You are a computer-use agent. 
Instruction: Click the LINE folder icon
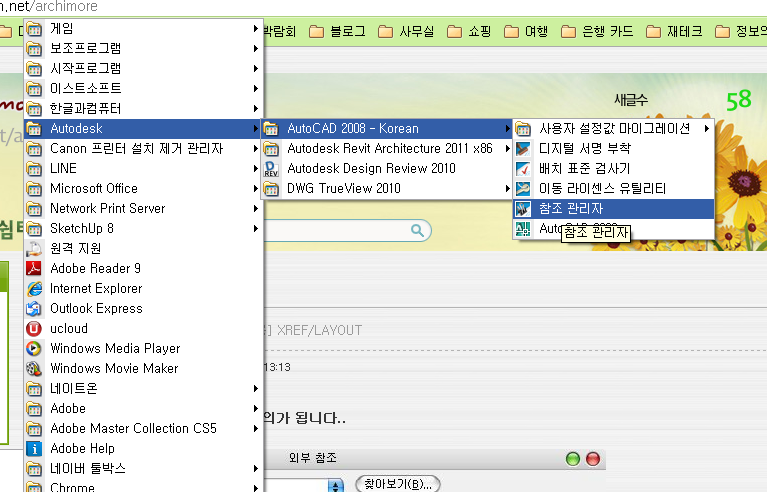[34, 169]
